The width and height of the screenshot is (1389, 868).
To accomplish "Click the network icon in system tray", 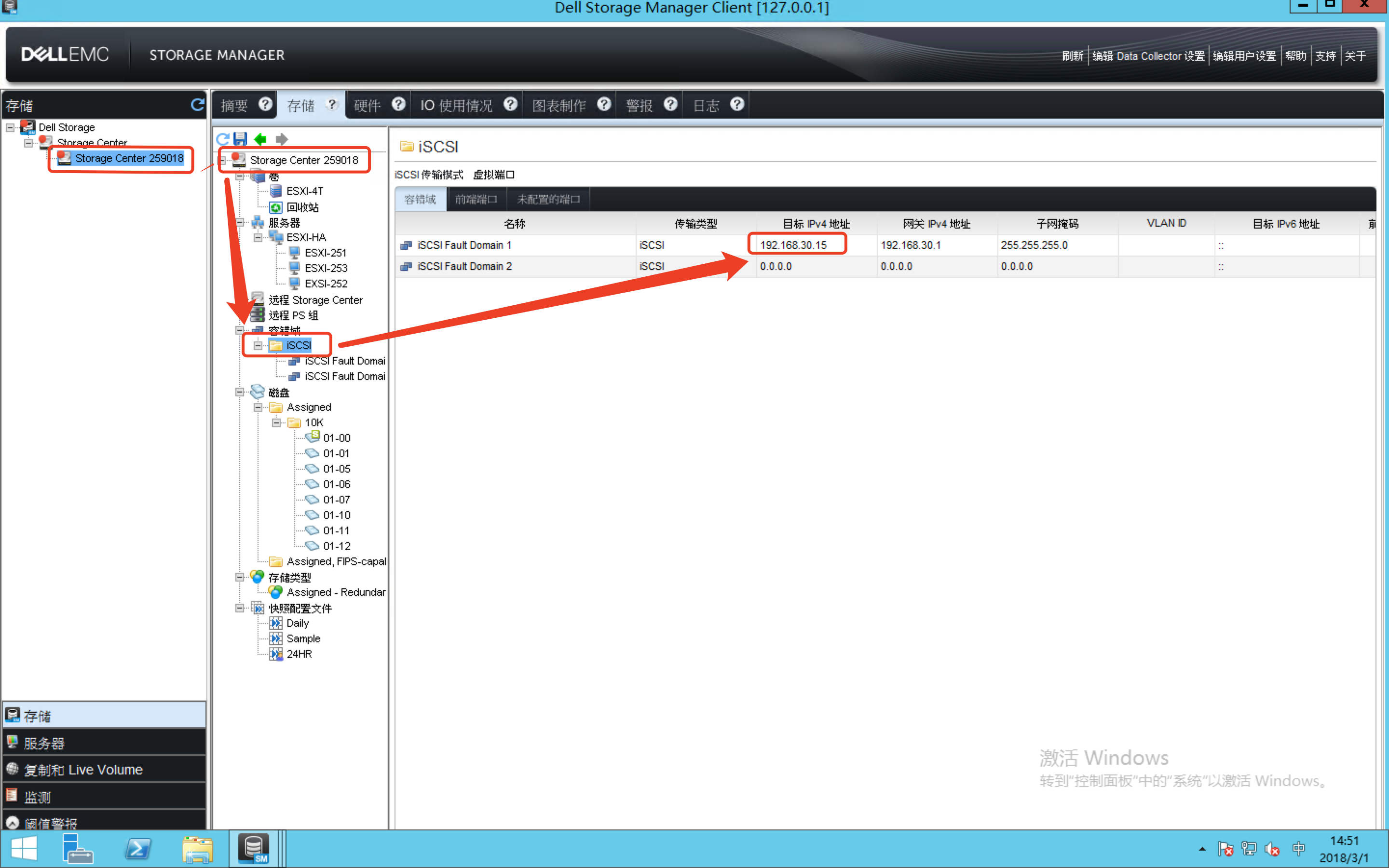I will coord(1249,849).
